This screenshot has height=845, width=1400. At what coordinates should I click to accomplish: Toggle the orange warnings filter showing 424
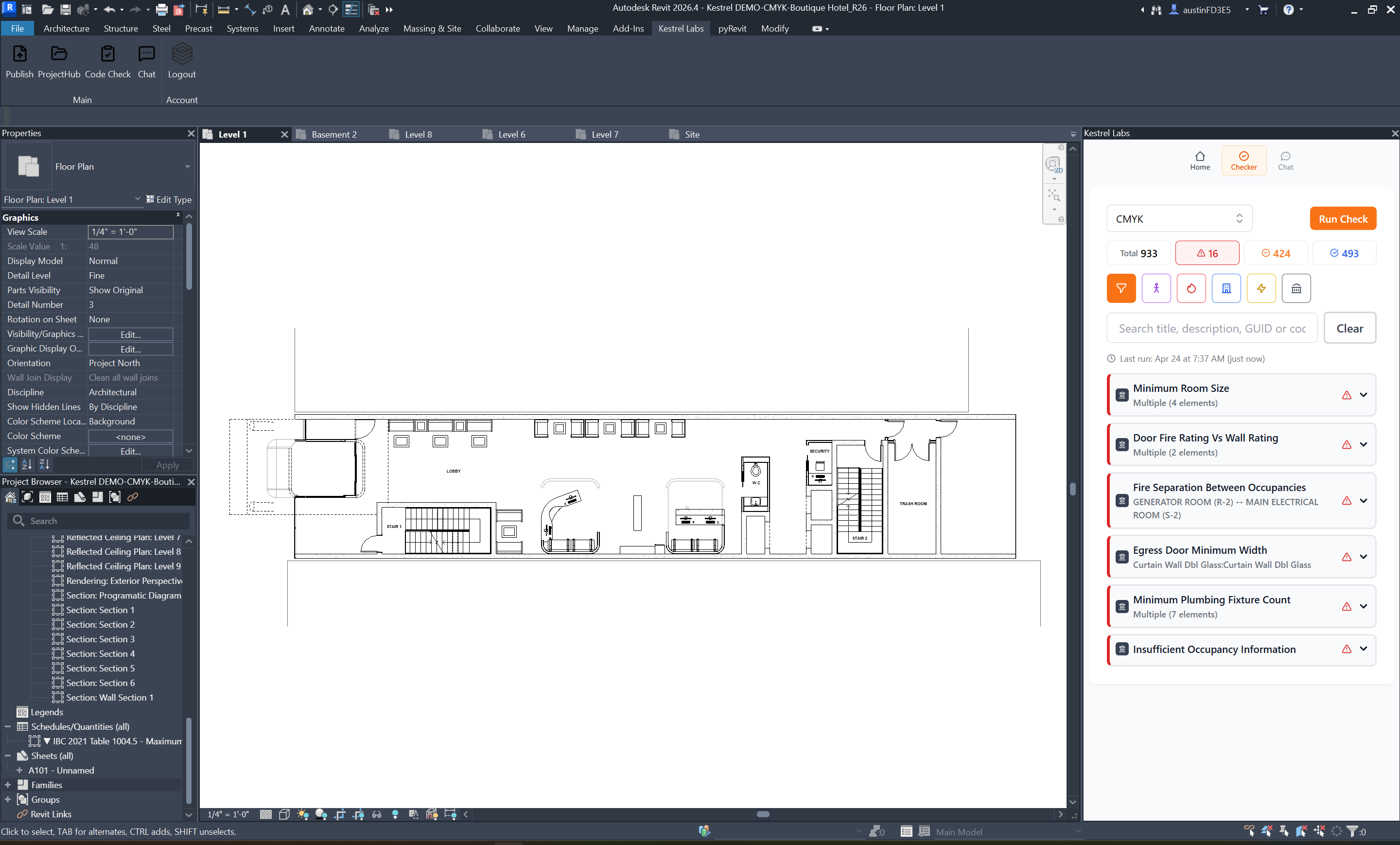pos(1276,253)
